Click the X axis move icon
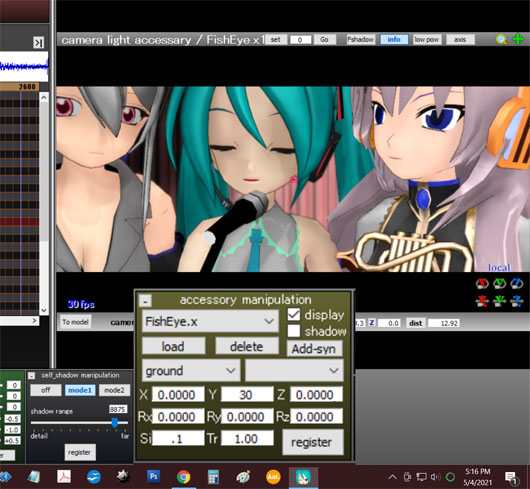Screen dimensions: 530x489 [x=482, y=300]
